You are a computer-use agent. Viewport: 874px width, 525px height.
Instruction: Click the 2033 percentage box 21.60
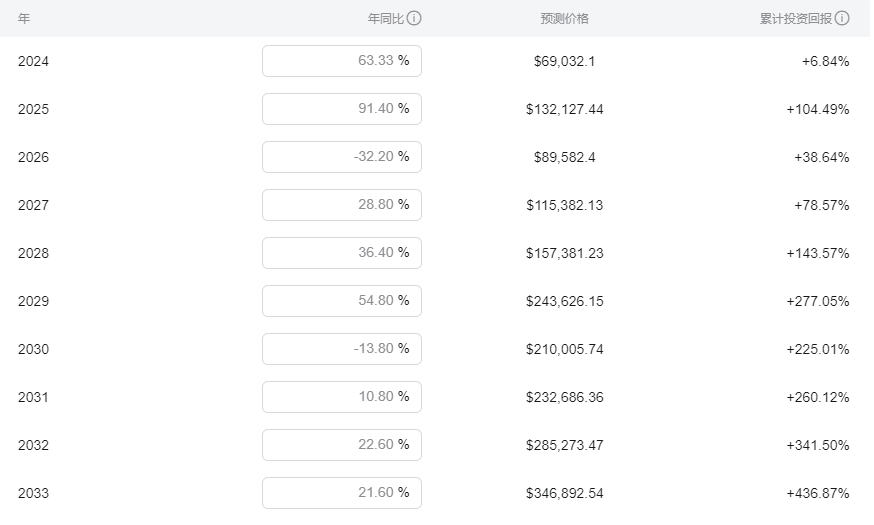(342, 492)
